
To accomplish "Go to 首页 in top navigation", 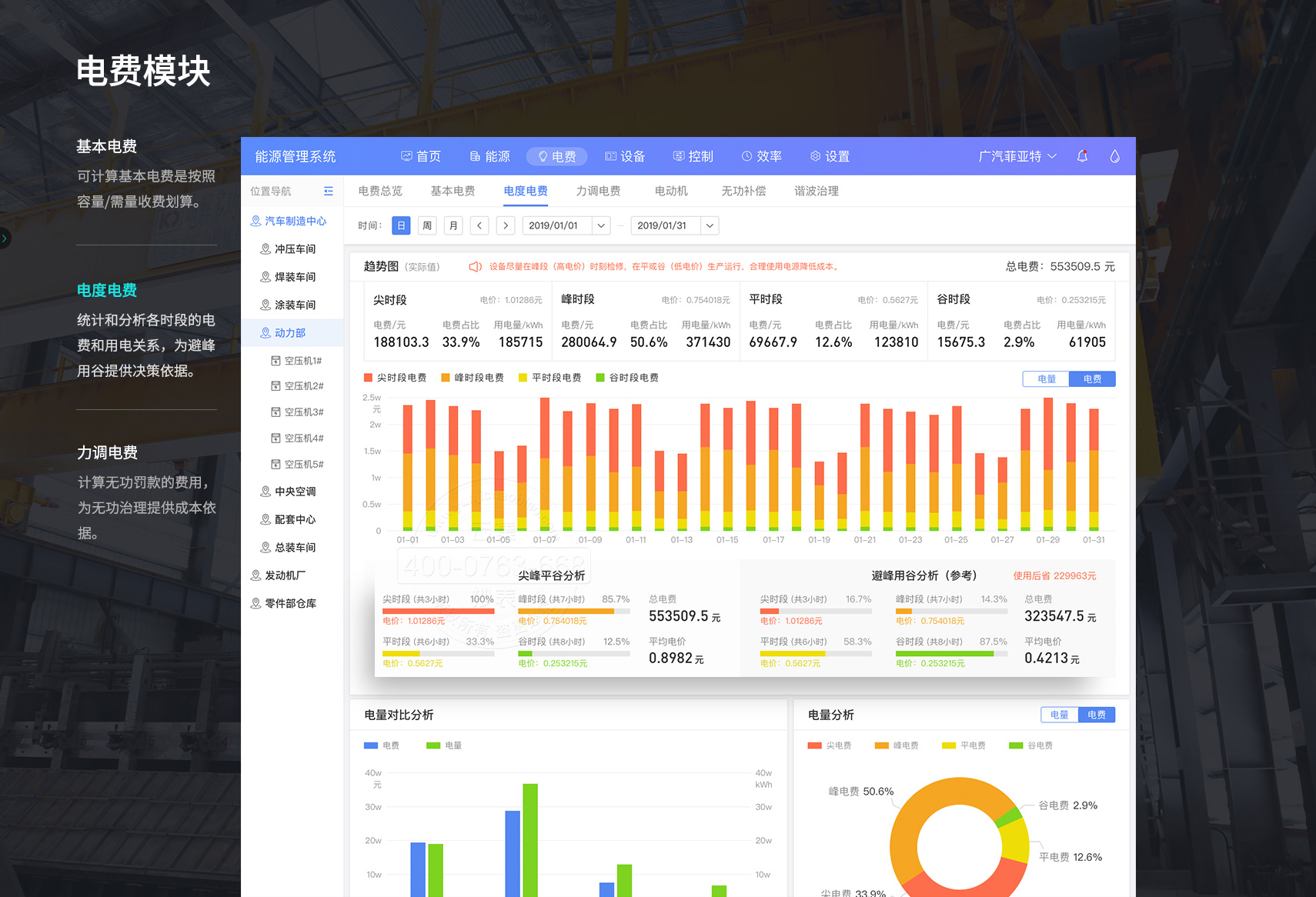I will (421, 156).
